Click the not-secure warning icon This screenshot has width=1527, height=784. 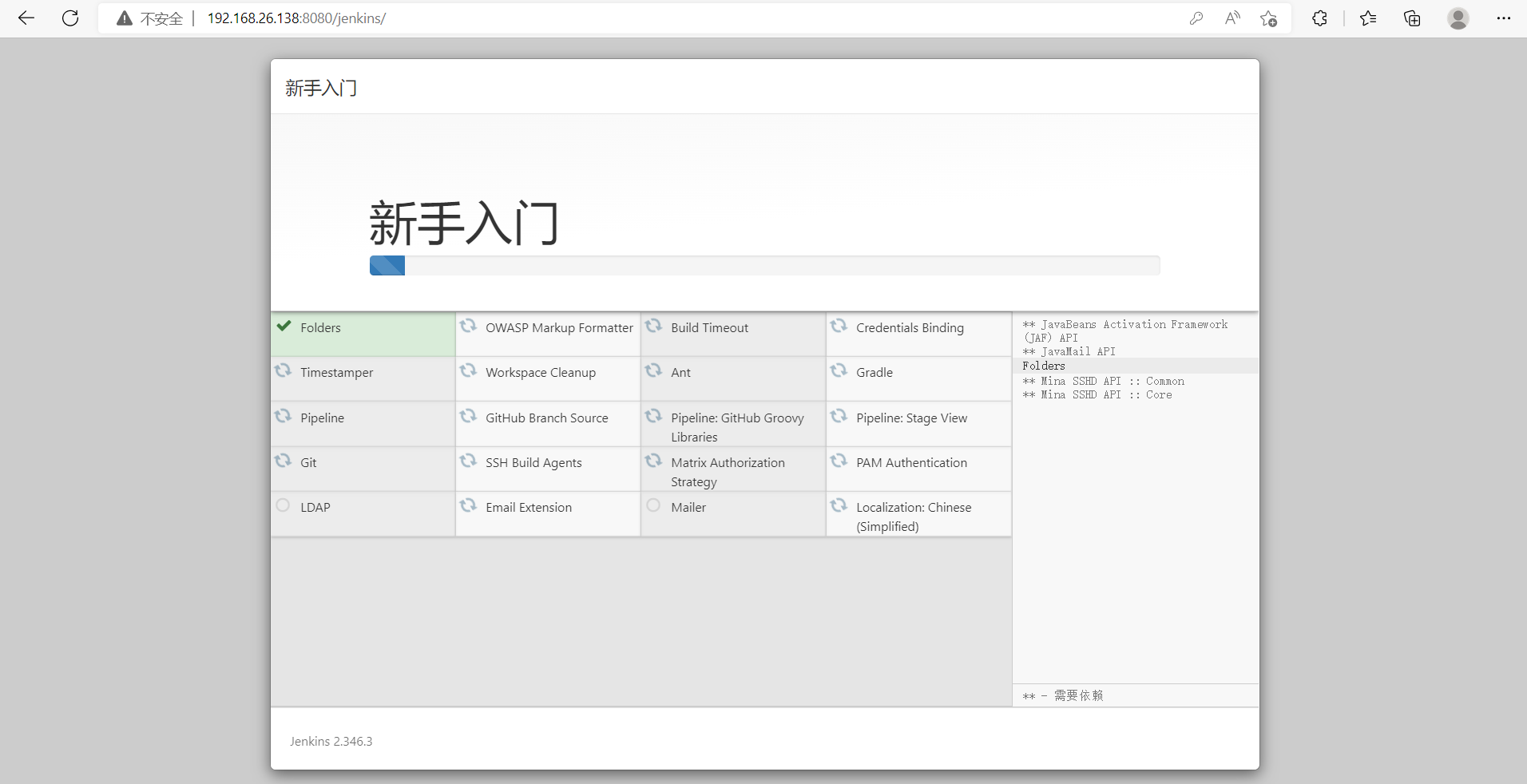coord(125,18)
